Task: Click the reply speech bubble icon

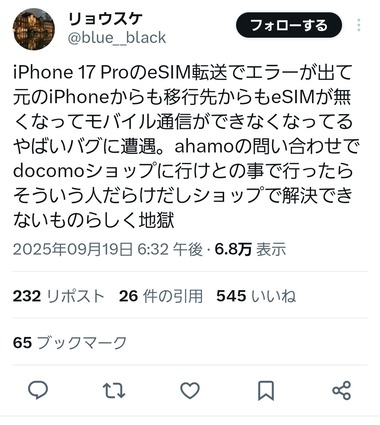Action: [x=38, y=390]
